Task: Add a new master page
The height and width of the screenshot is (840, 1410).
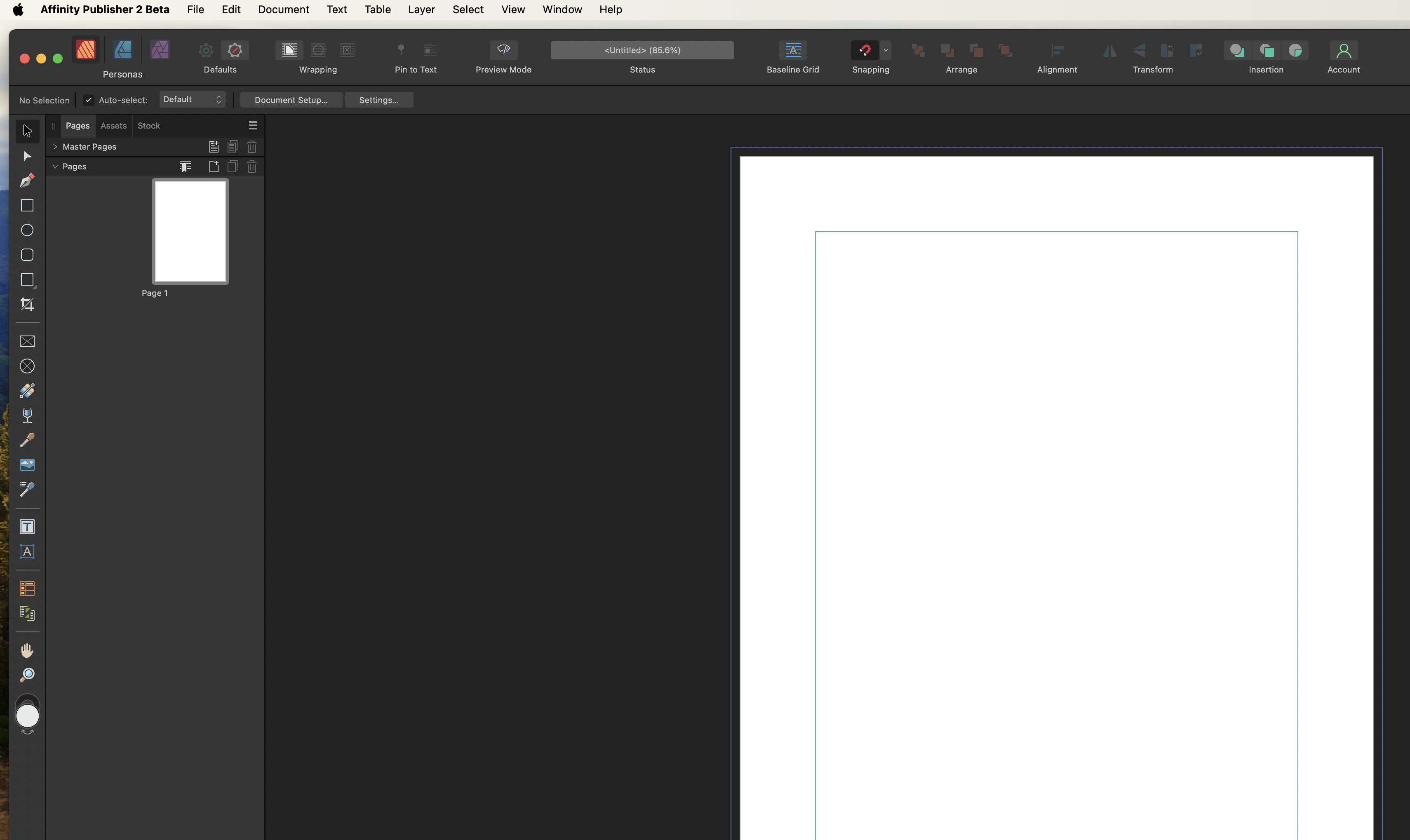Action: tap(214, 147)
